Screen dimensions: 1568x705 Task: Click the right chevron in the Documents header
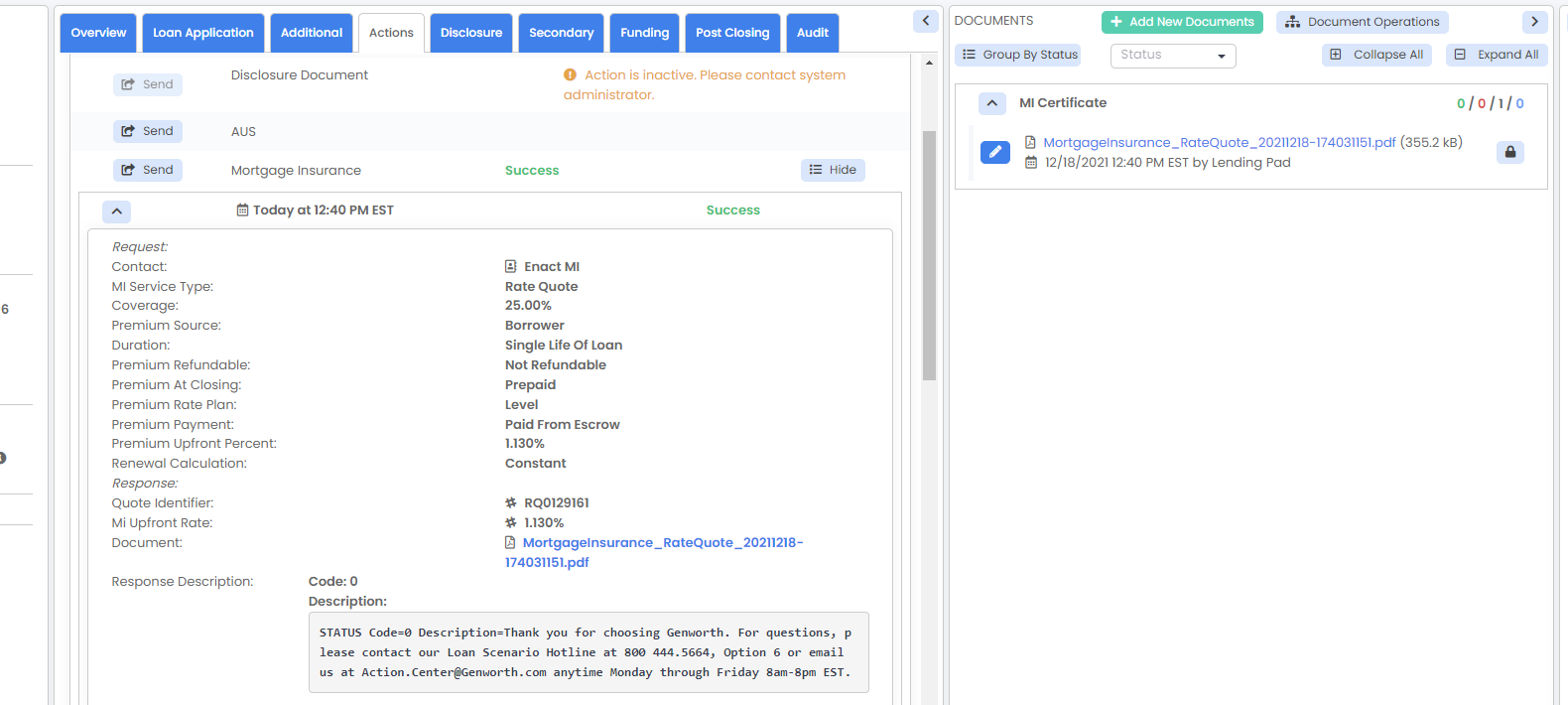click(1534, 21)
